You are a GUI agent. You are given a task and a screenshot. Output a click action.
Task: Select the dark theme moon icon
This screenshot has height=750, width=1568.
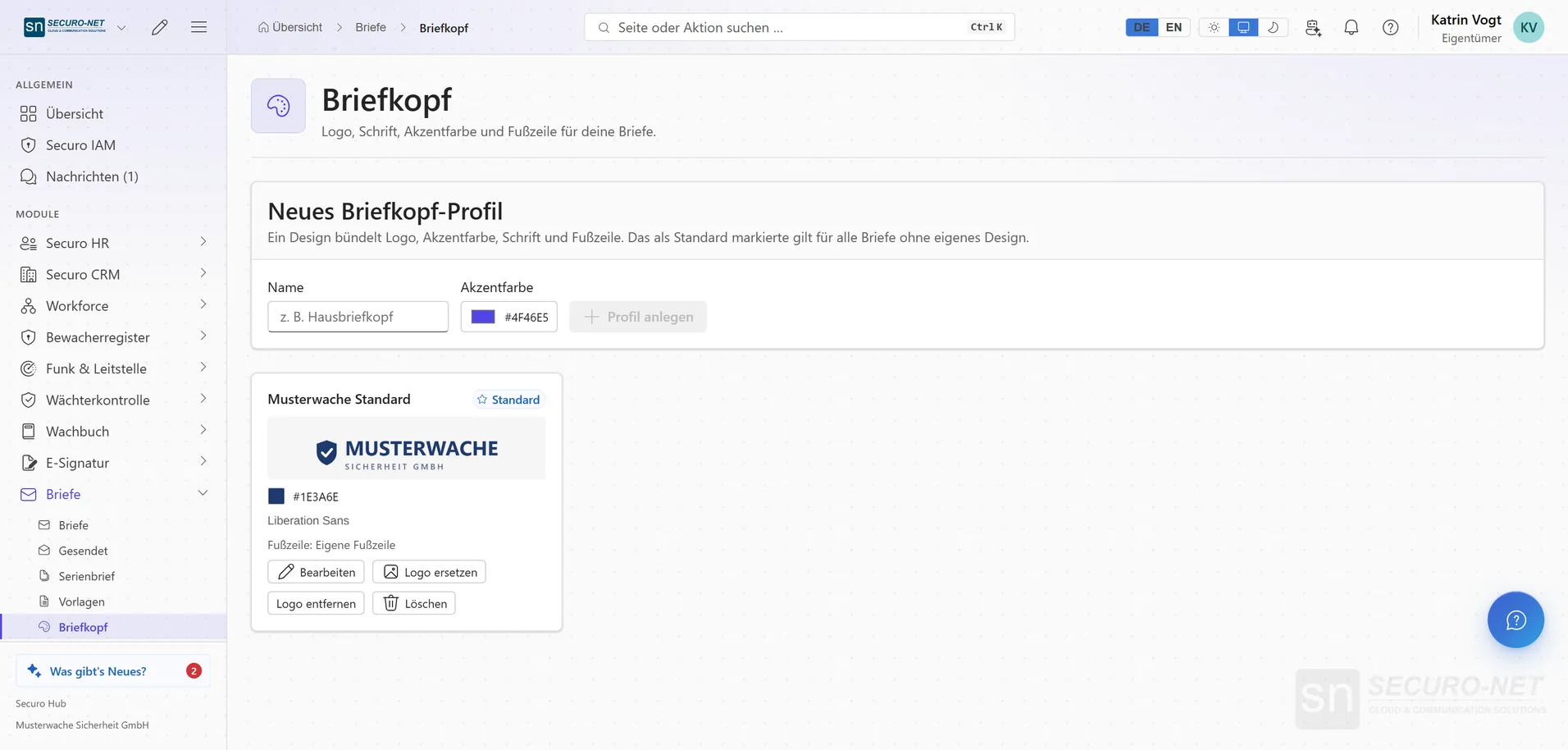point(1273,27)
